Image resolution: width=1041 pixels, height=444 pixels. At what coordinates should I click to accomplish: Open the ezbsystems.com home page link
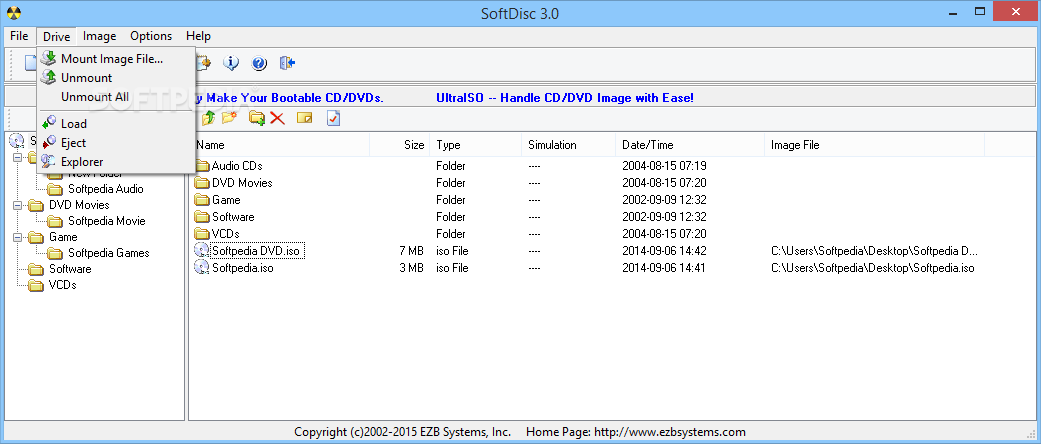click(x=670, y=431)
